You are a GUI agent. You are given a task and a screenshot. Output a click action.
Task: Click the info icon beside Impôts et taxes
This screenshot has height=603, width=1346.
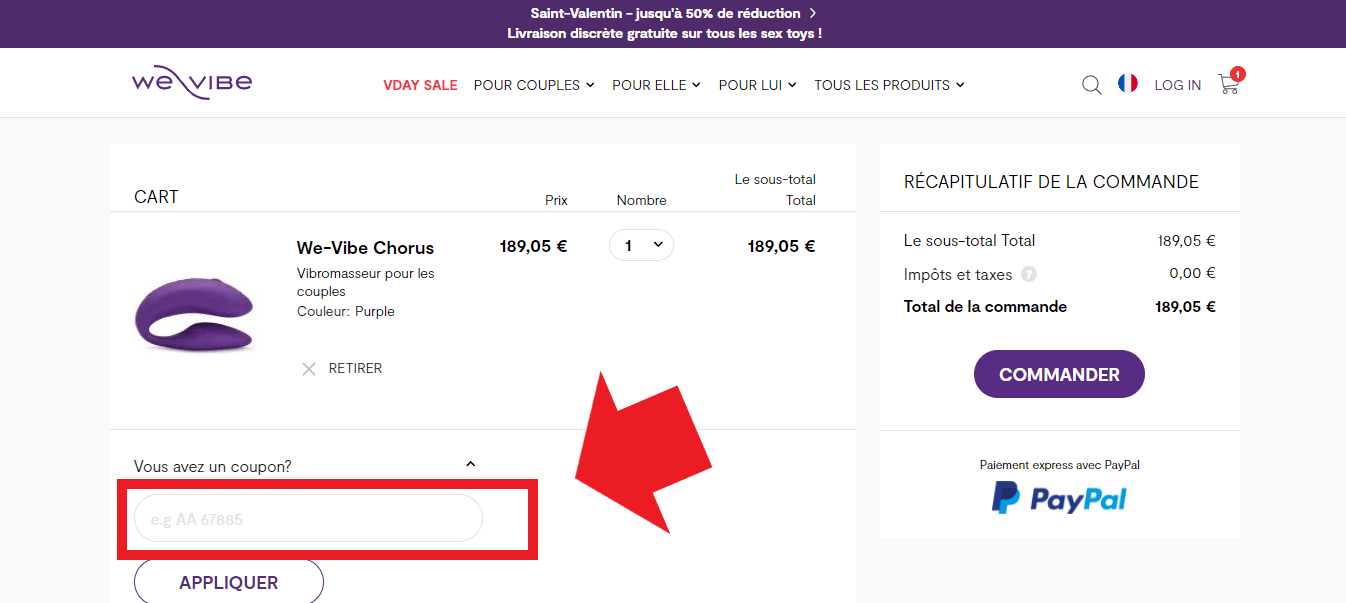click(x=1029, y=274)
